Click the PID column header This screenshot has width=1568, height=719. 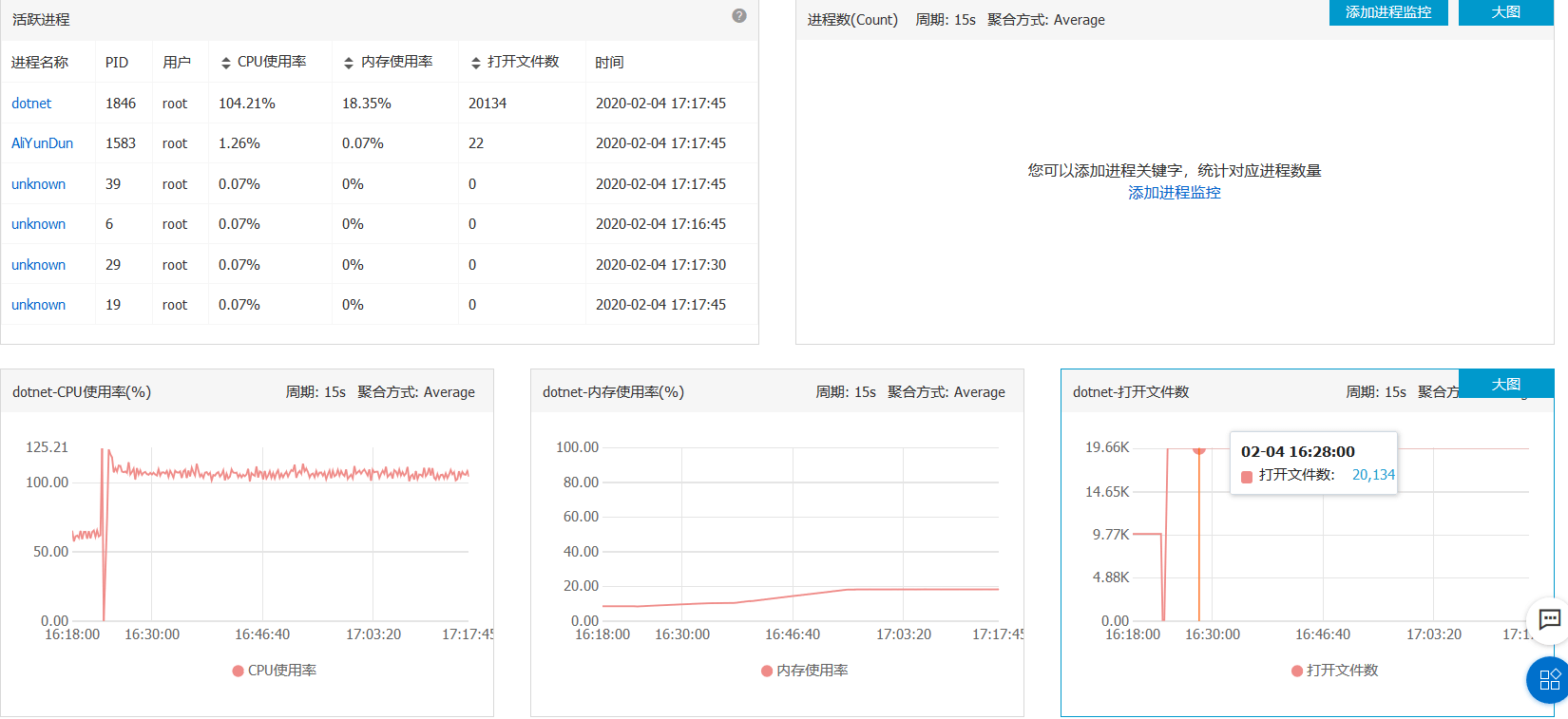click(117, 63)
